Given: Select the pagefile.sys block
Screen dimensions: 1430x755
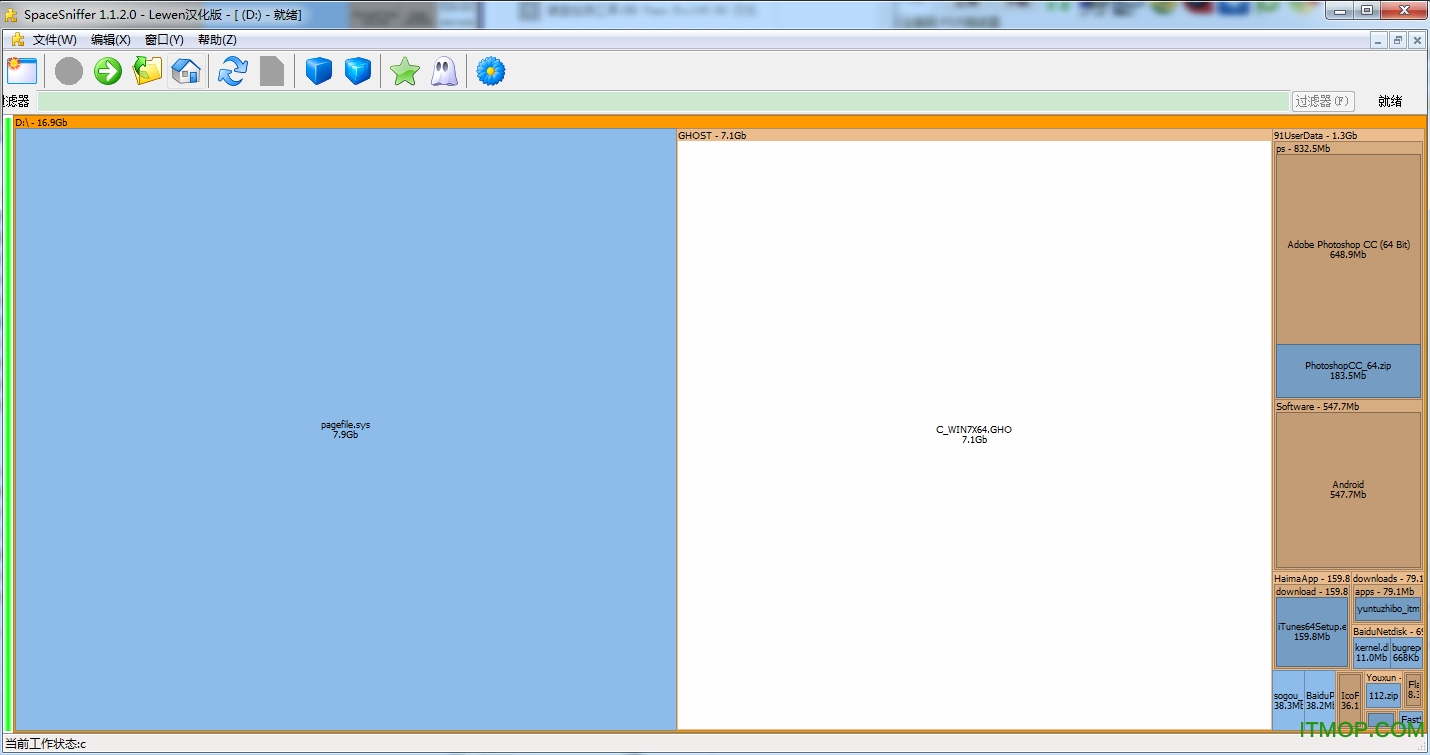Looking at the screenshot, I should pos(346,430).
